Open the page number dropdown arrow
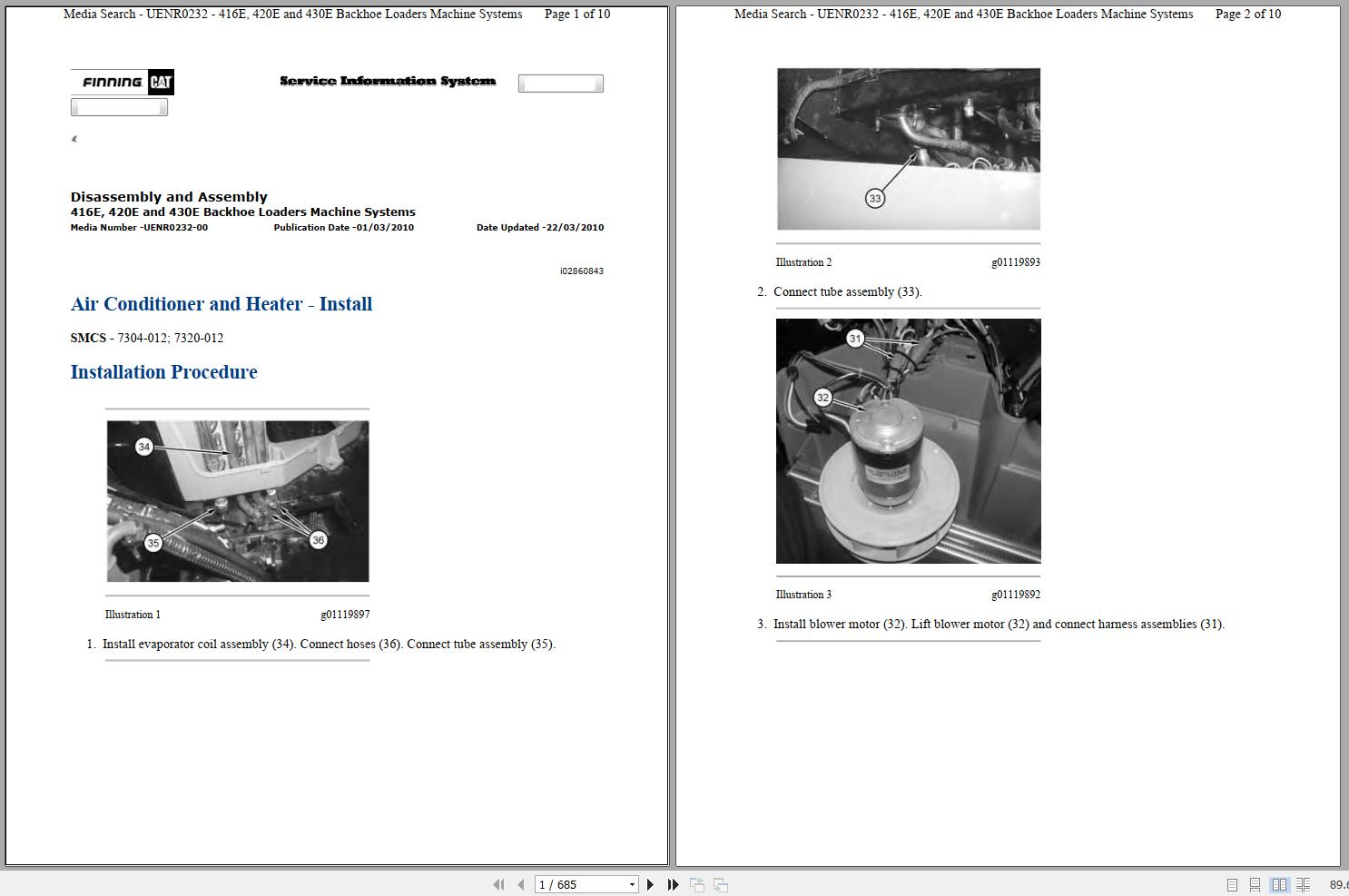The image size is (1349, 896). (632, 884)
